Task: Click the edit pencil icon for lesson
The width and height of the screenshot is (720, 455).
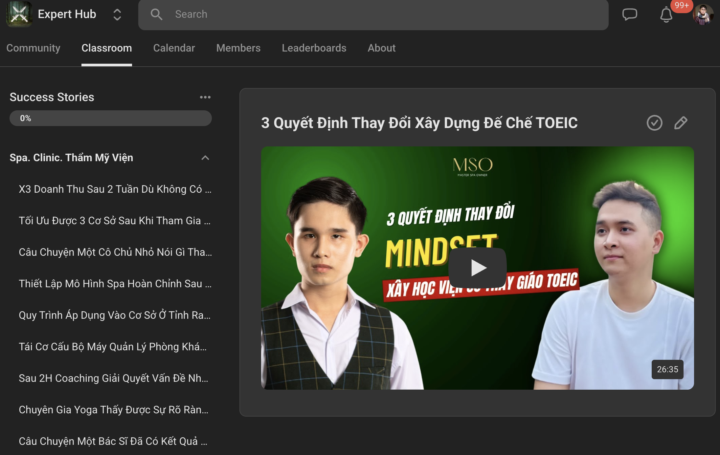Action: tap(681, 123)
